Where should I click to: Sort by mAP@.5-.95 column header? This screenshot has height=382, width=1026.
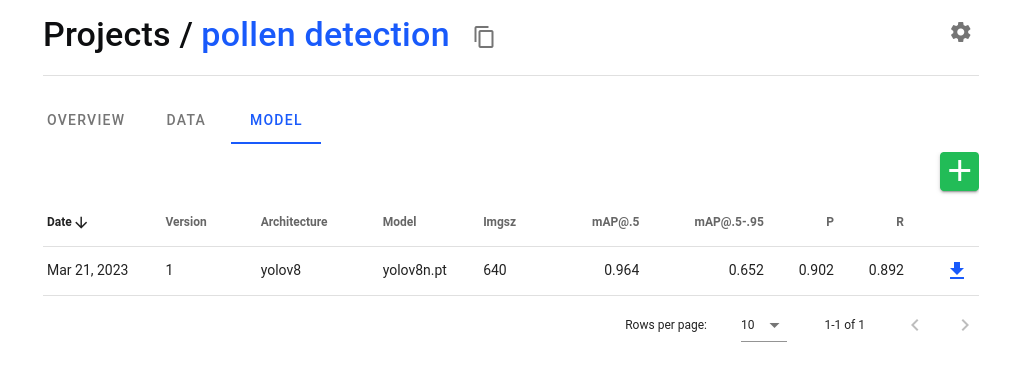click(729, 222)
